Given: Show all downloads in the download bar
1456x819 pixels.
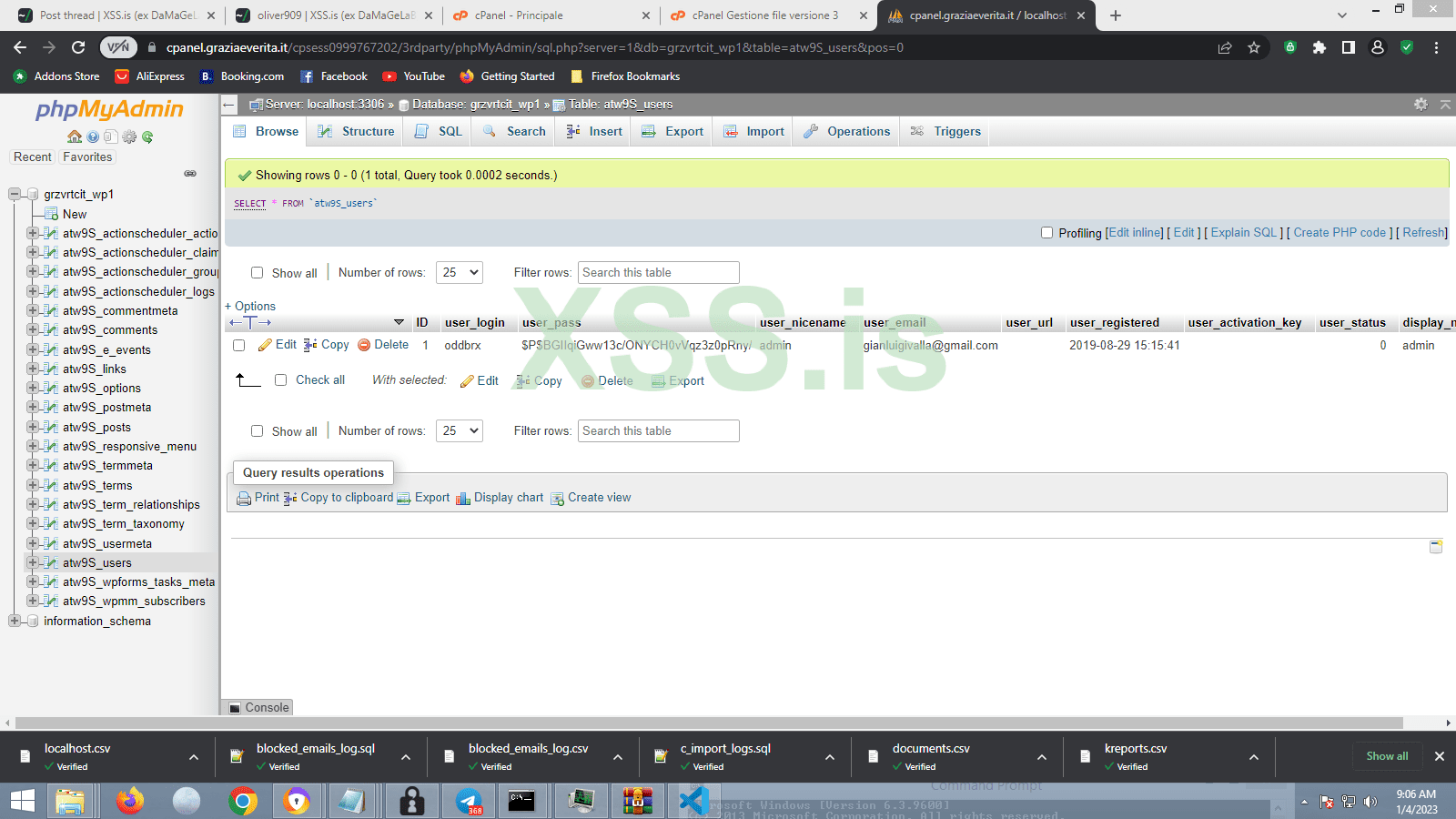Looking at the screenshot, I should (1387, 756).
